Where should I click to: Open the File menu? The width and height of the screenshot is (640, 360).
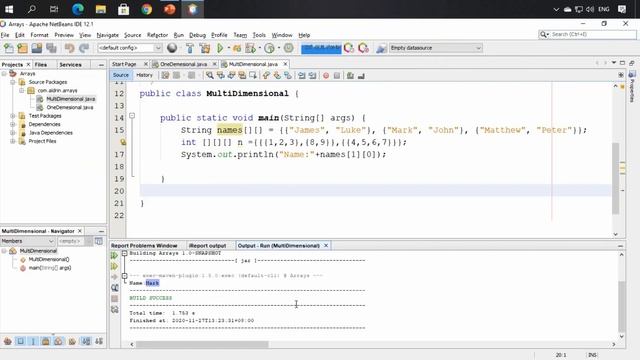(5, 35)
